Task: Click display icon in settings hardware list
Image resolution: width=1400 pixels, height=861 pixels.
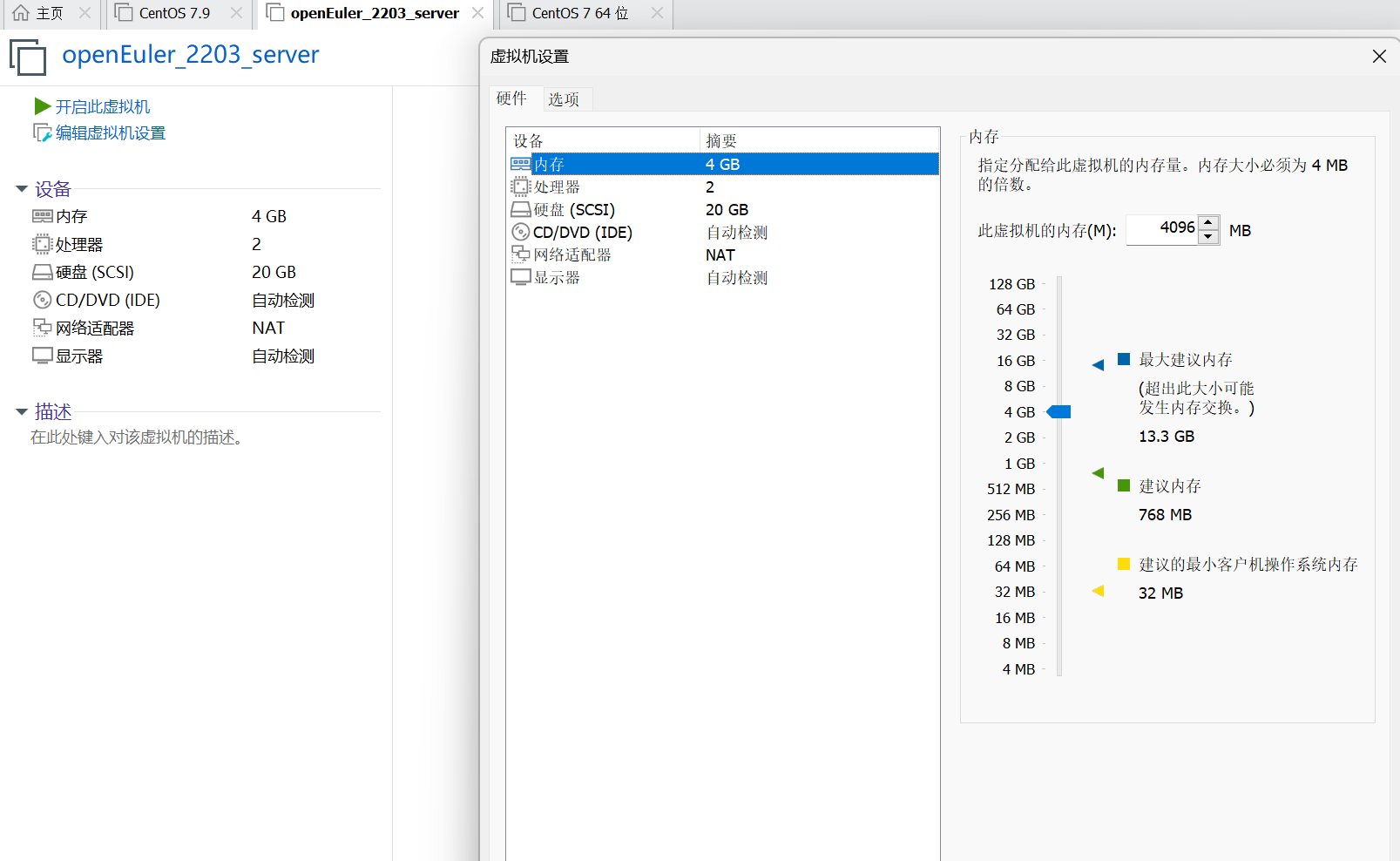Action: pyautogui.click(x=521, y=277)
